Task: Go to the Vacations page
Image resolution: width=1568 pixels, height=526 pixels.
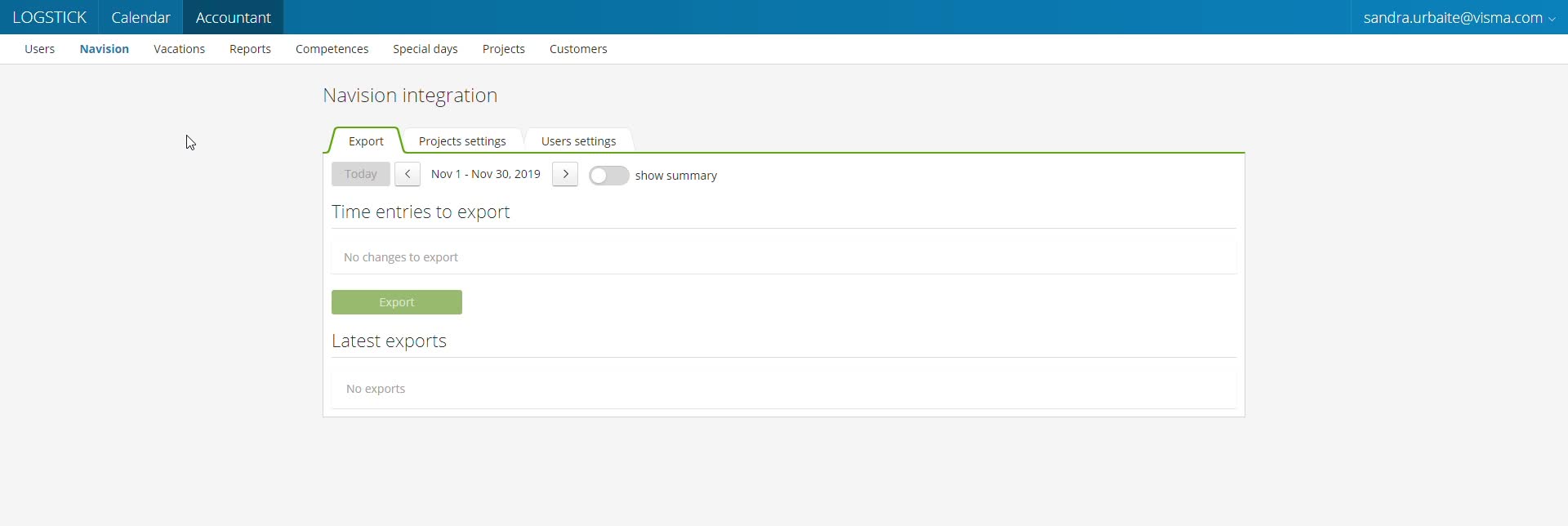Action: [180, 49]
